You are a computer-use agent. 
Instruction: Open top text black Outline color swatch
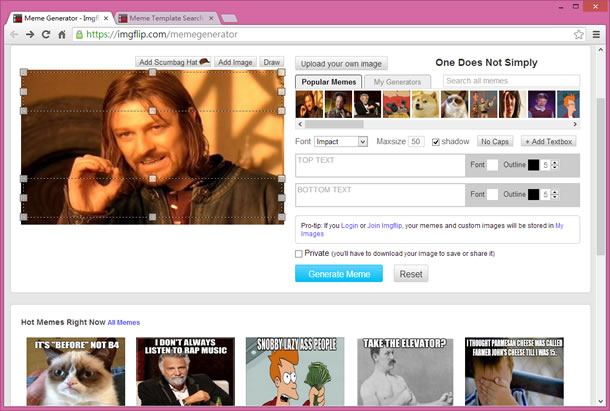click(x=533, y=165)
